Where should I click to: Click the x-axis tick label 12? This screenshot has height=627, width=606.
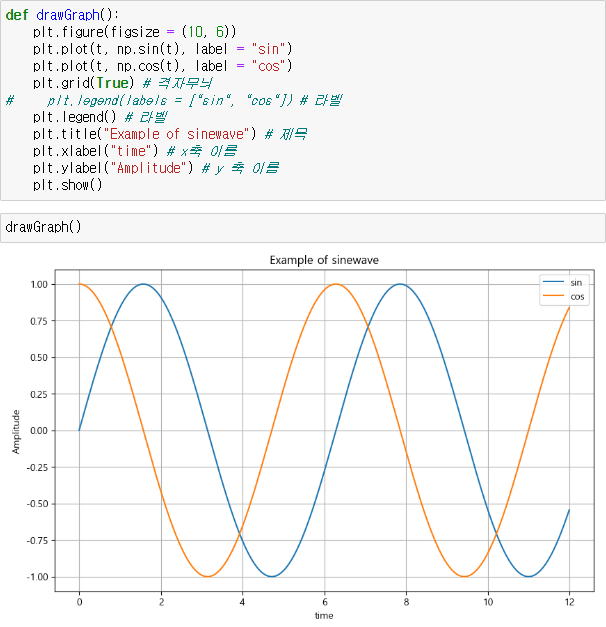[x=569, y=602]
